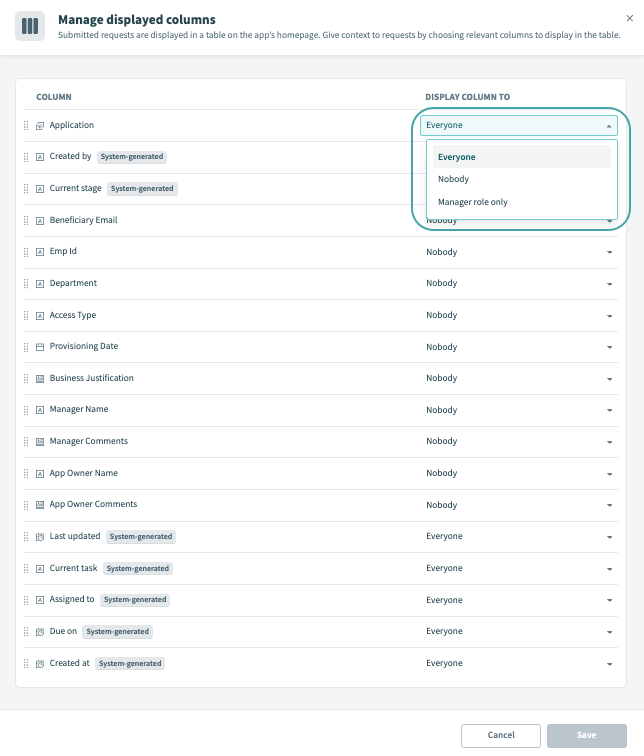Pick Everyone in the dropdown list

pyautogui.click(x=456, y=157)
